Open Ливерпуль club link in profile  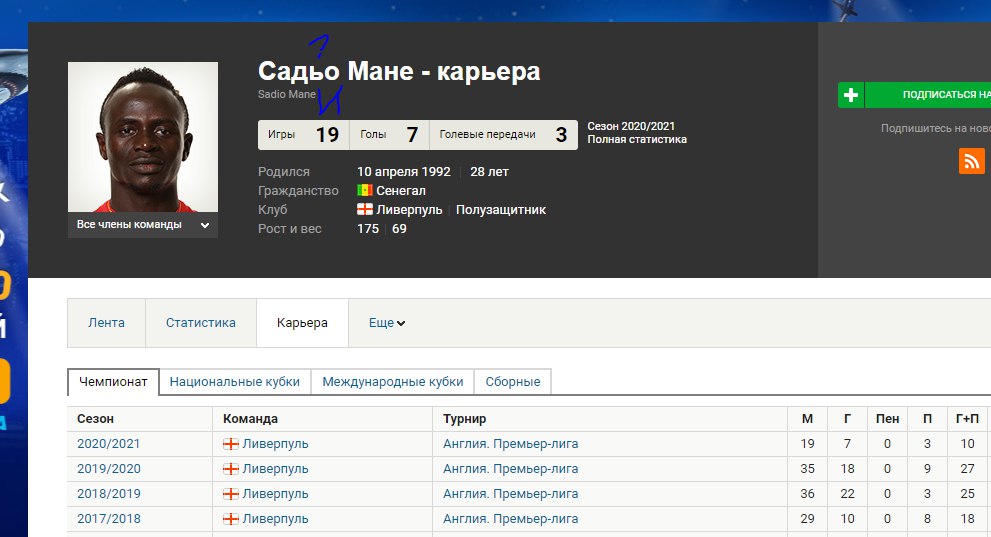click(x=409, y=209)
